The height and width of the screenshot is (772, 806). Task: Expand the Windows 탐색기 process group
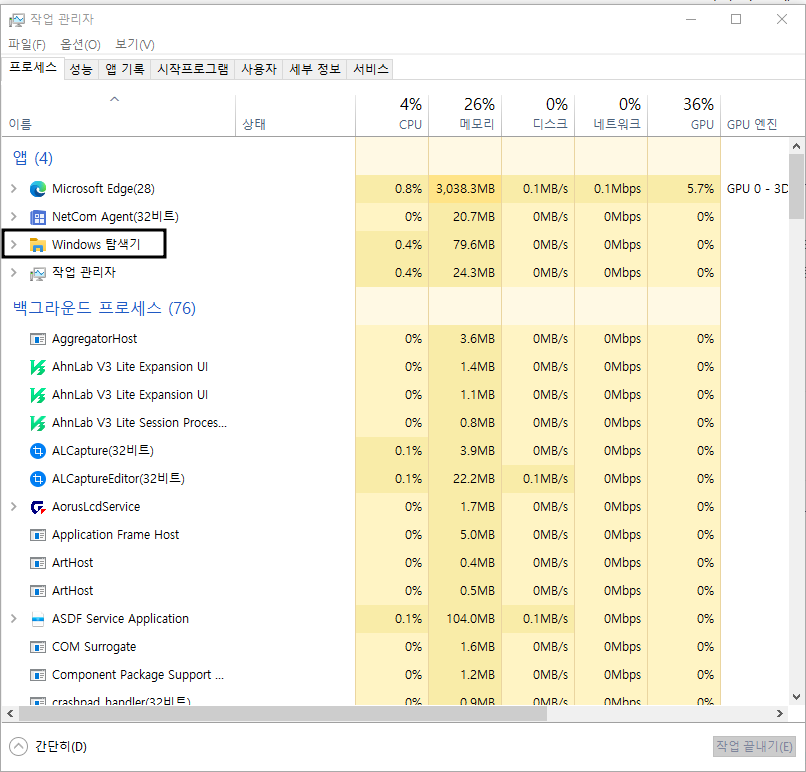tap(14, 244)
